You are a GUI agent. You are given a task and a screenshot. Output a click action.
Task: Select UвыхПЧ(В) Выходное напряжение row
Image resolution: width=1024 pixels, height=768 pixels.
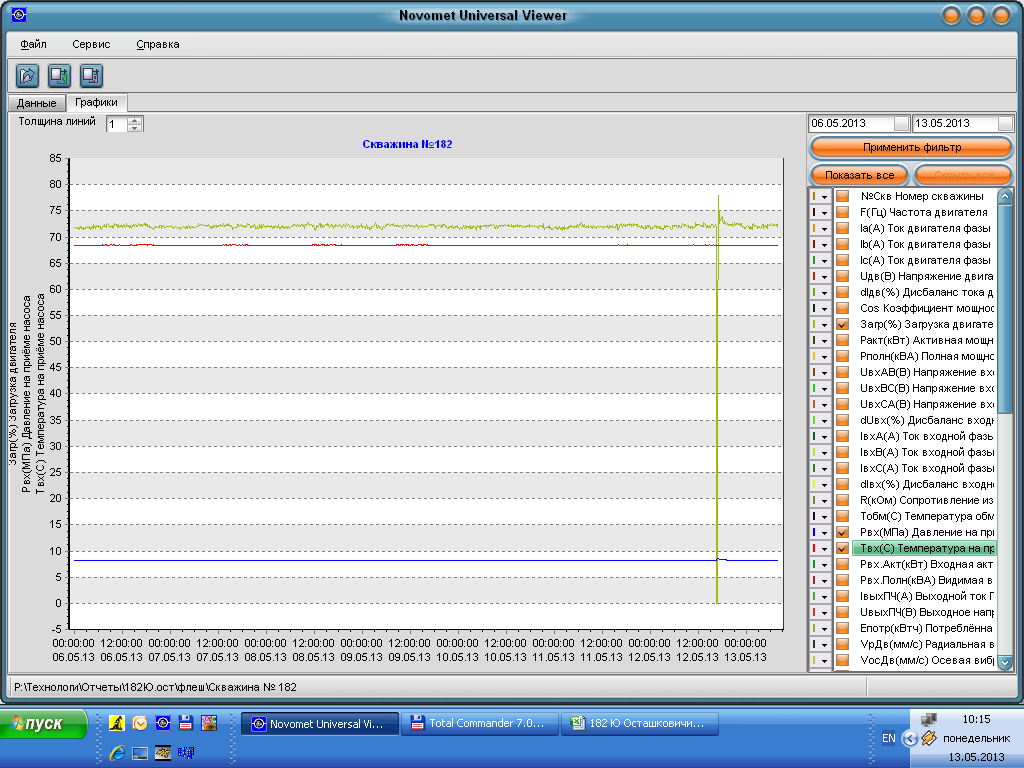(x=925, y=613)
